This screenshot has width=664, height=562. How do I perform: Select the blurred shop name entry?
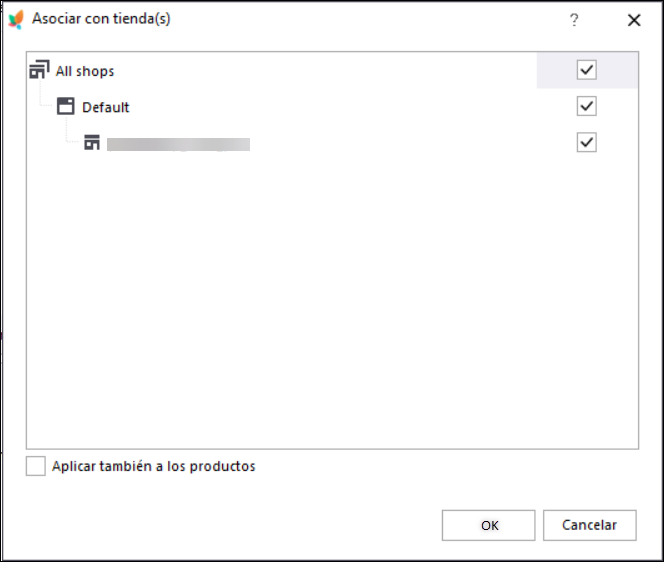pyautogui.click(x=178, y=144)
